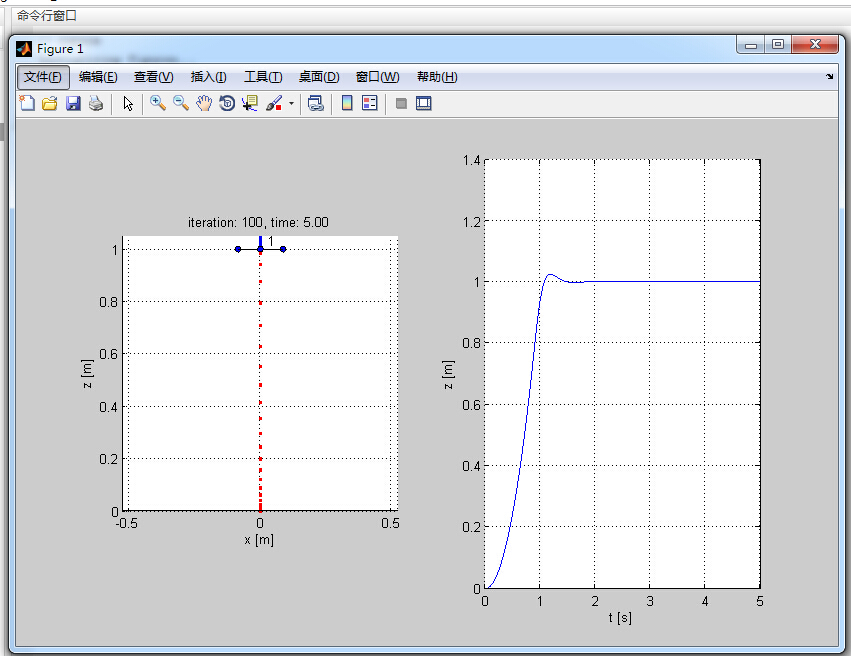851x656 pixels.
Task: Insert a legend using the toolbar icon
Action: pos(370,103)
